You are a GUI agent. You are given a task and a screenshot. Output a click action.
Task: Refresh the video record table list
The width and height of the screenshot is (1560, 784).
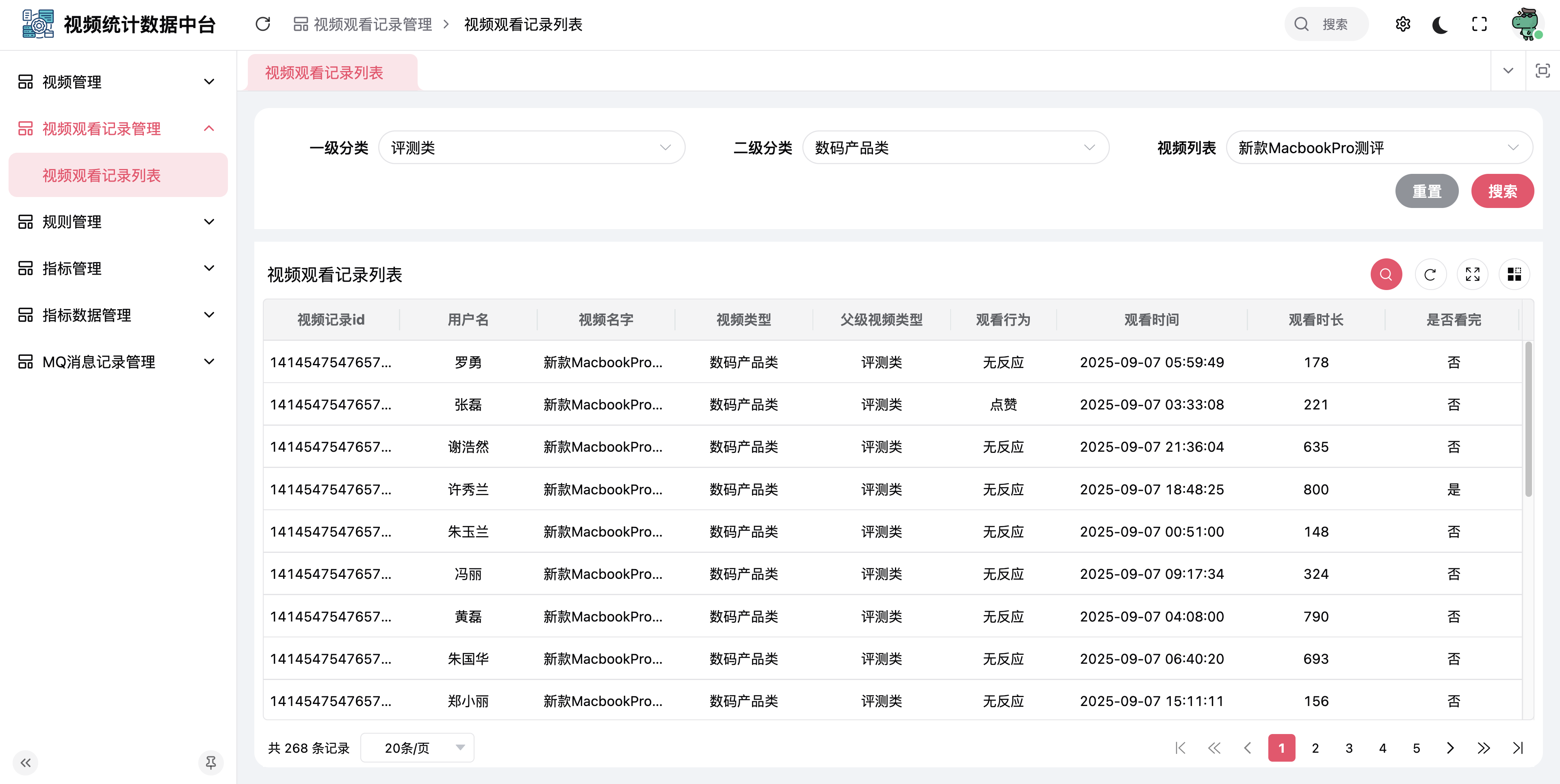1430,275
